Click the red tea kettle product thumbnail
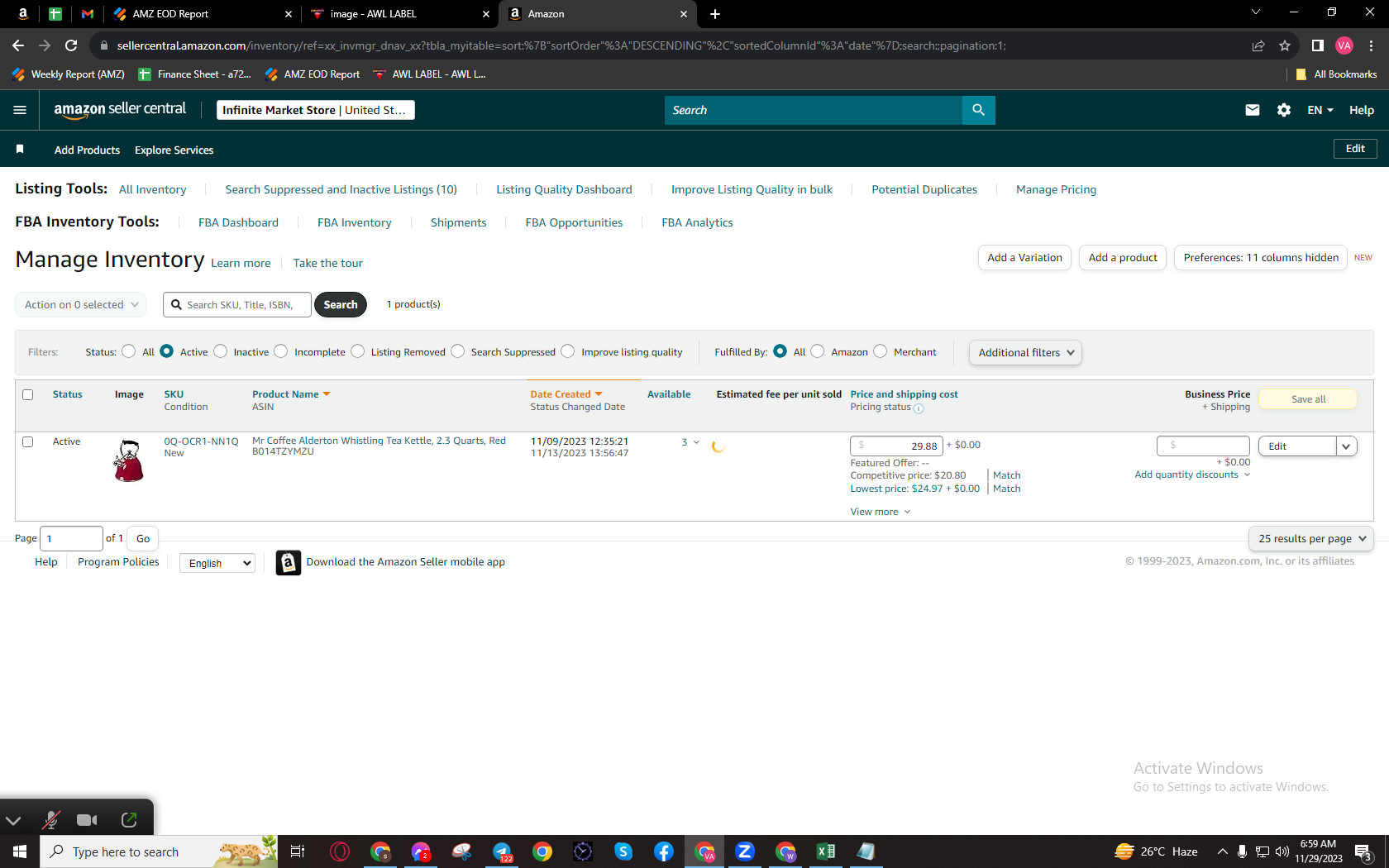 tap(128, 460)
